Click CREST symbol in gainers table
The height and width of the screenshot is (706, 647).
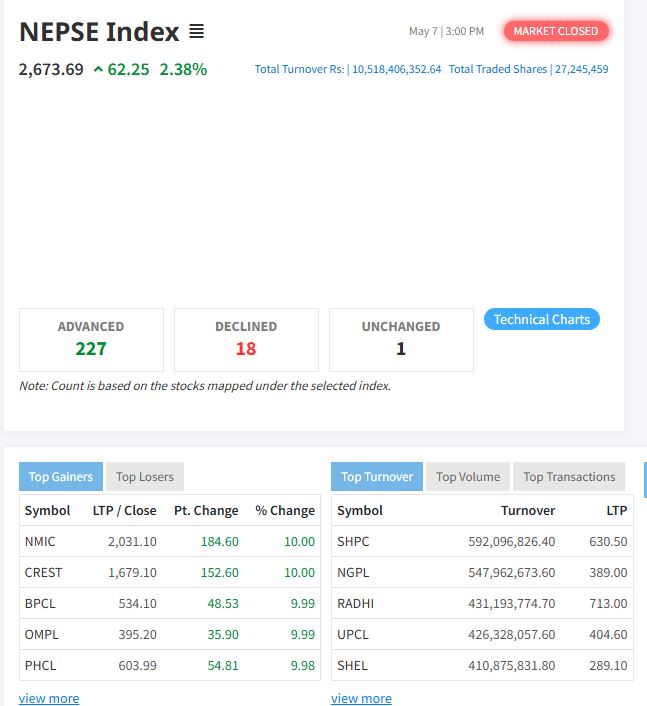coord(43,572)
